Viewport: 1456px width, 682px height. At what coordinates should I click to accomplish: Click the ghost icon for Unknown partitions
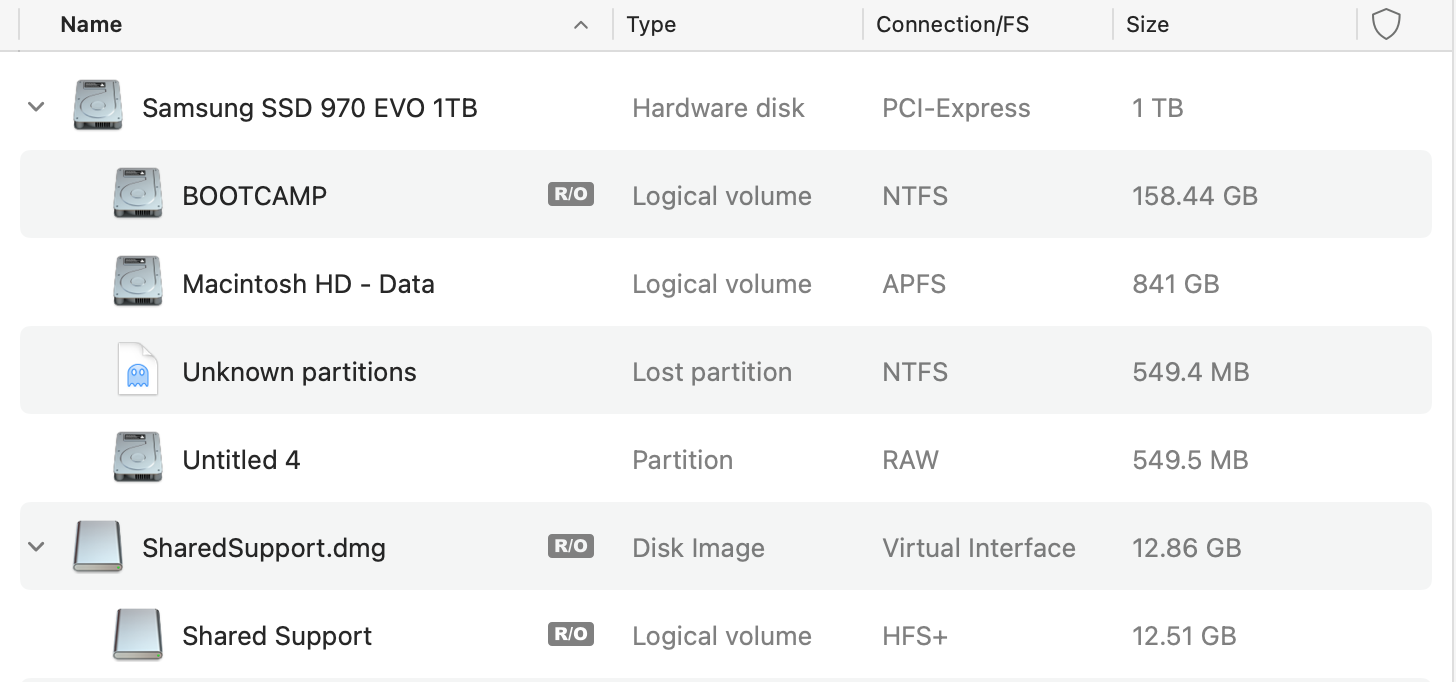click(138, 370)
